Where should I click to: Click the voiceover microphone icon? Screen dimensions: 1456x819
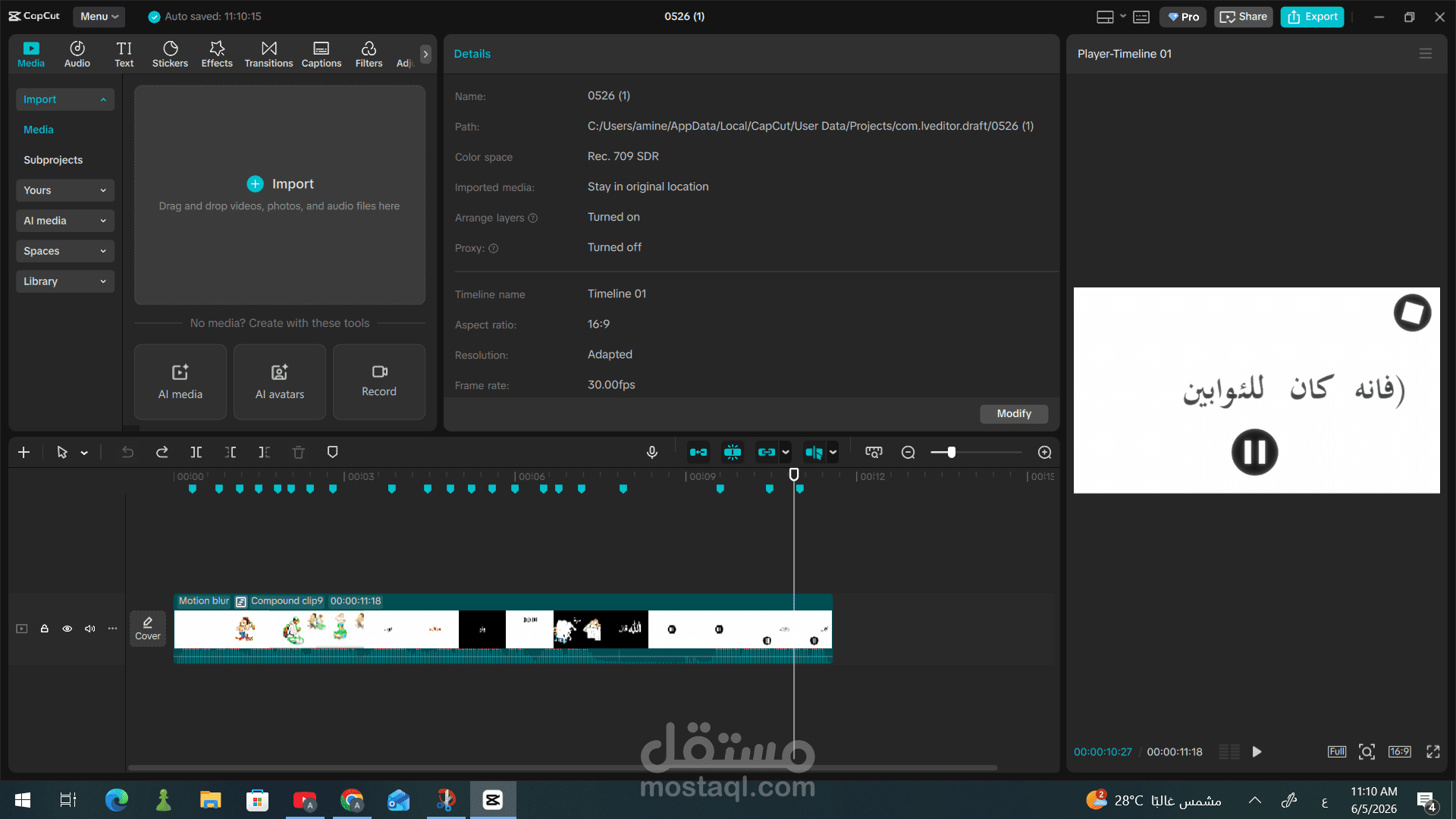click(x=652, y=453)
